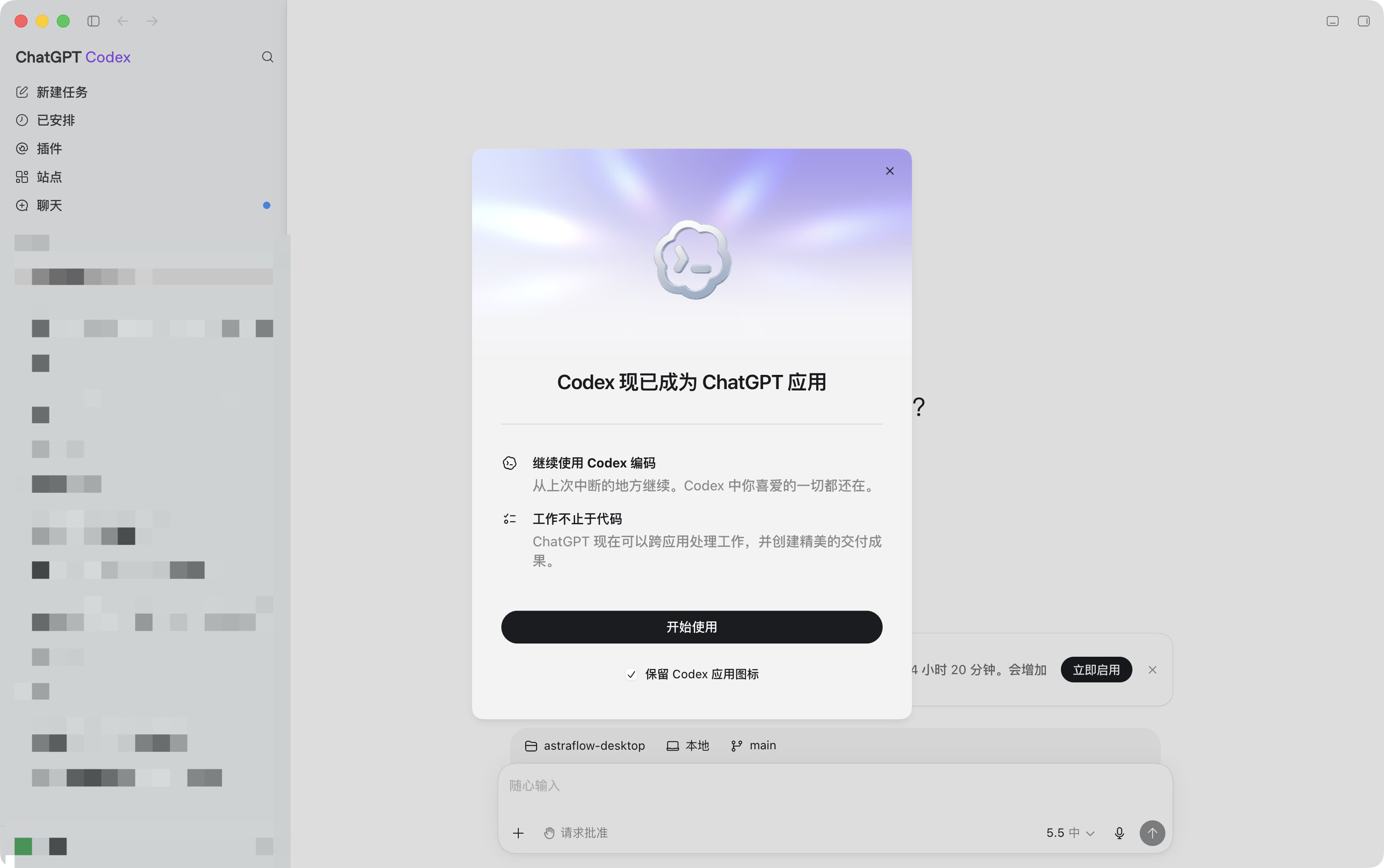Close the Codex announcement dialog

click(x=890, y=171)
